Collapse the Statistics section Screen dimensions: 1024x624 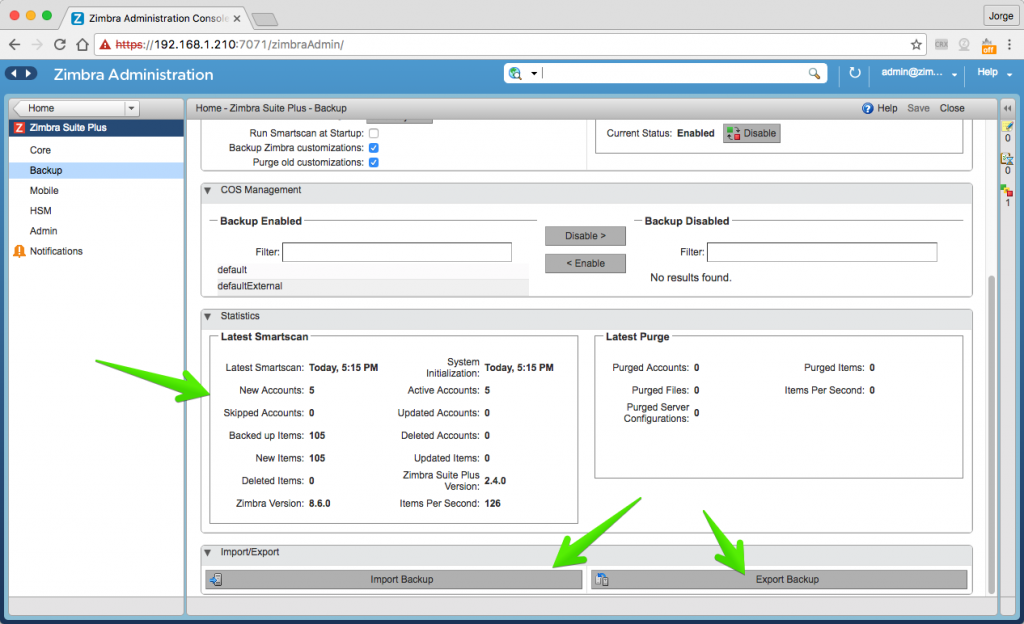[x=208, y=317]
